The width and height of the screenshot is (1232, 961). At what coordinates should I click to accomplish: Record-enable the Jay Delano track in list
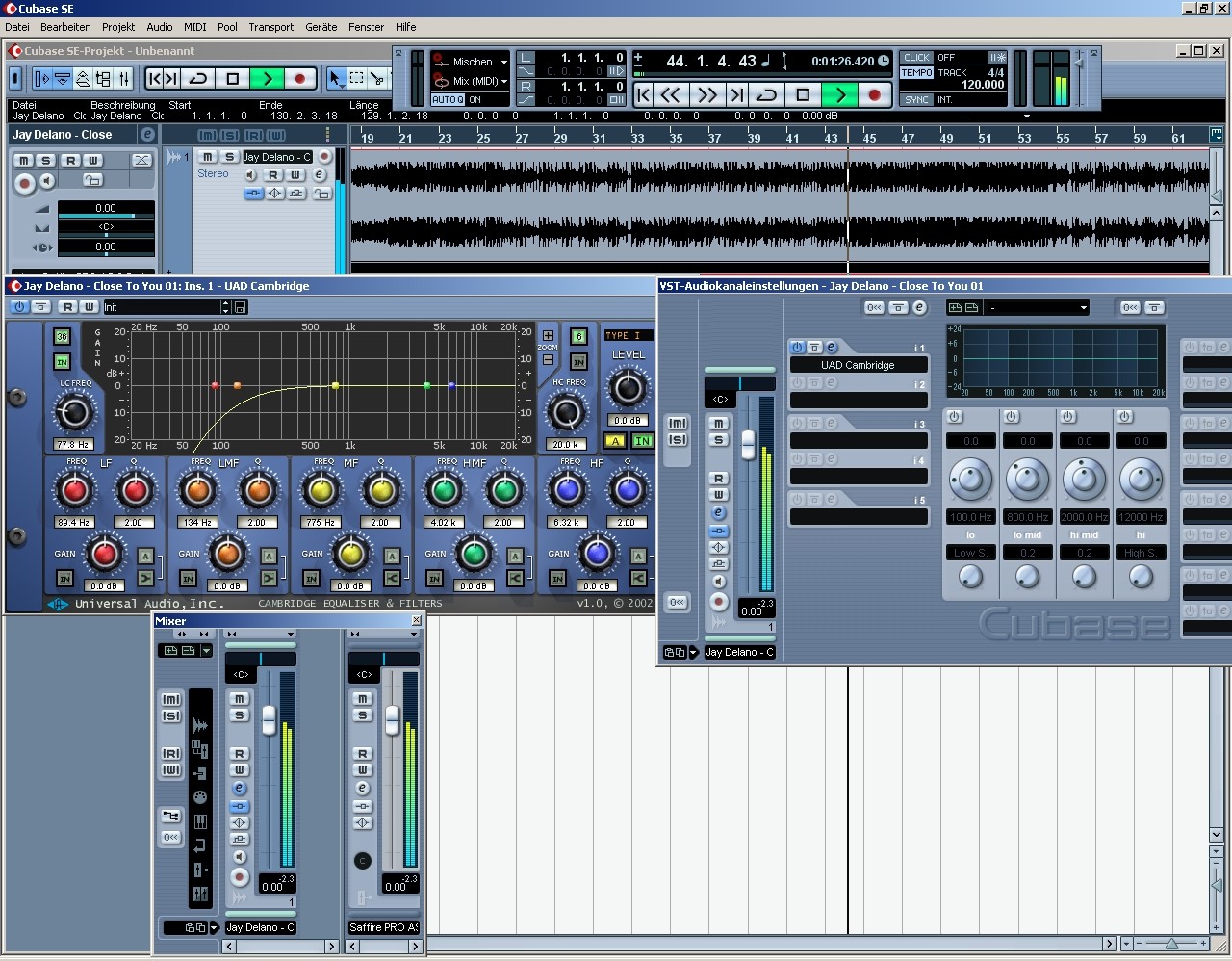pos(325,157)
